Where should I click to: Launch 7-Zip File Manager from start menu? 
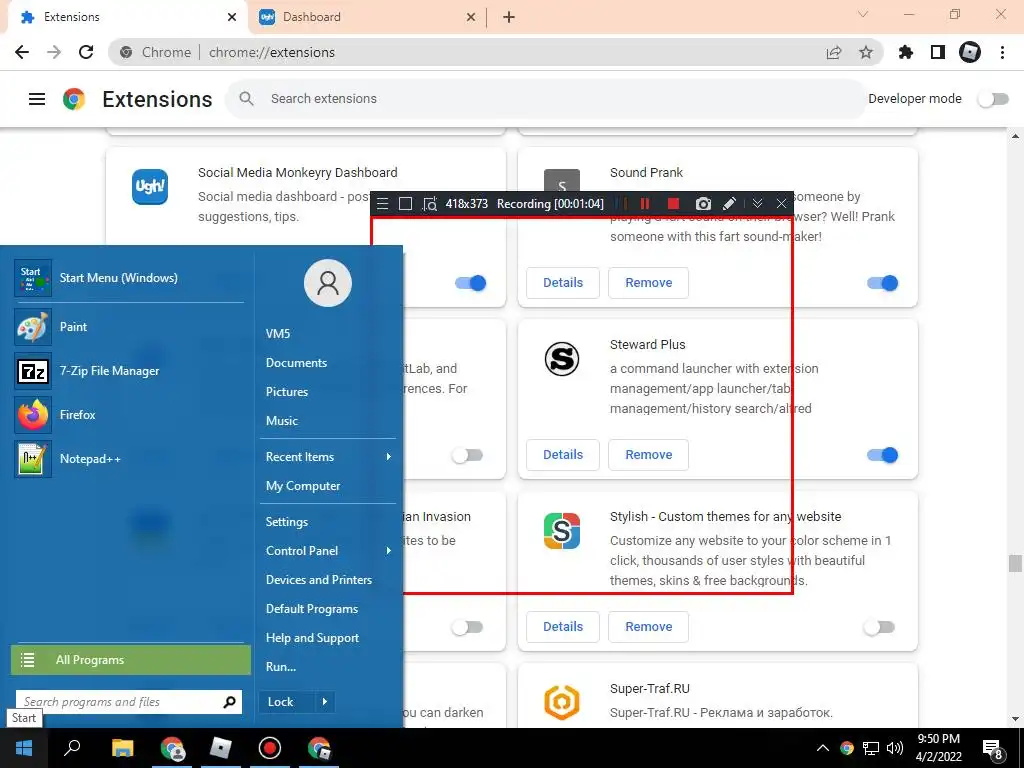point(129,371)
